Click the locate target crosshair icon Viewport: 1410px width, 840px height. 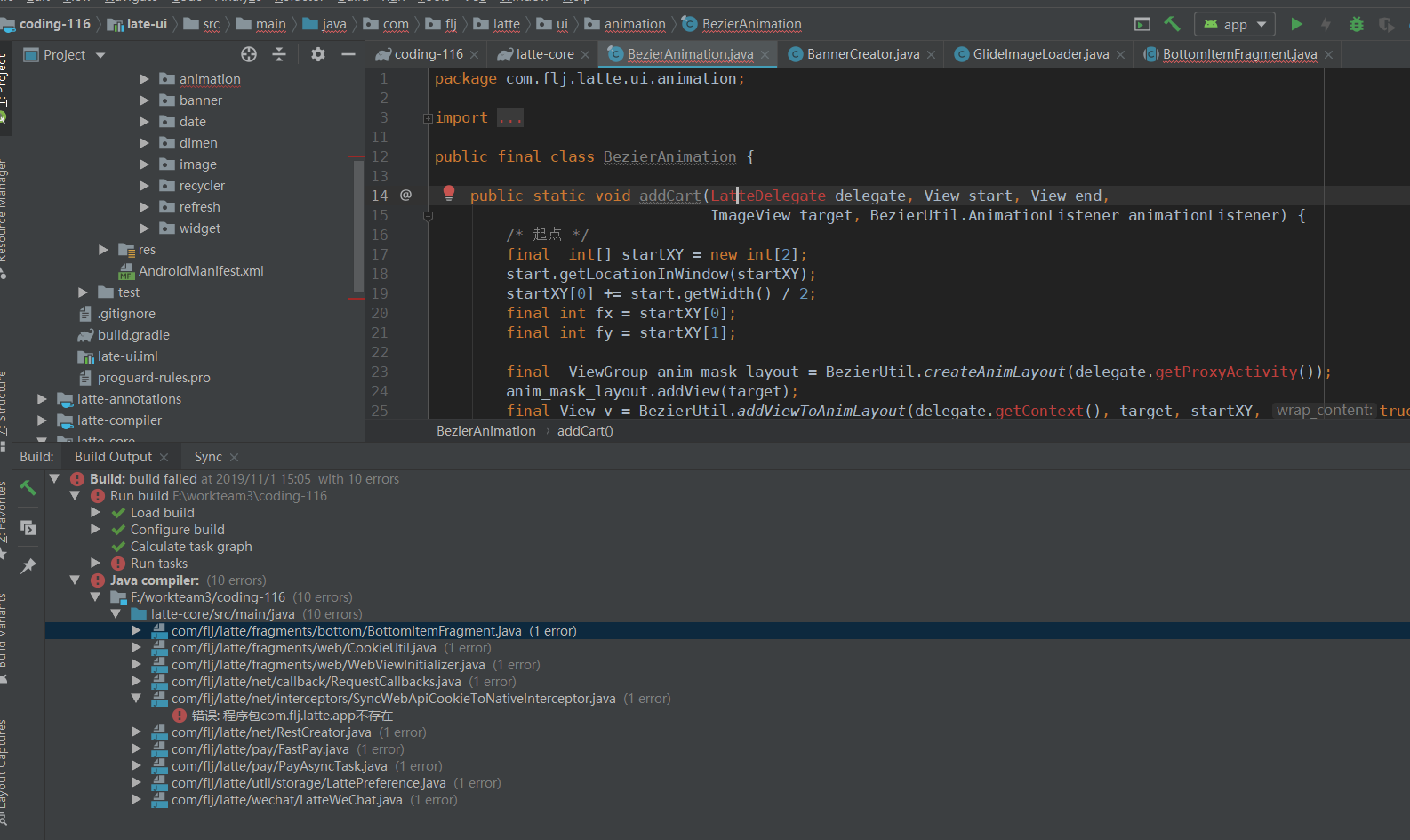point(249,54)
